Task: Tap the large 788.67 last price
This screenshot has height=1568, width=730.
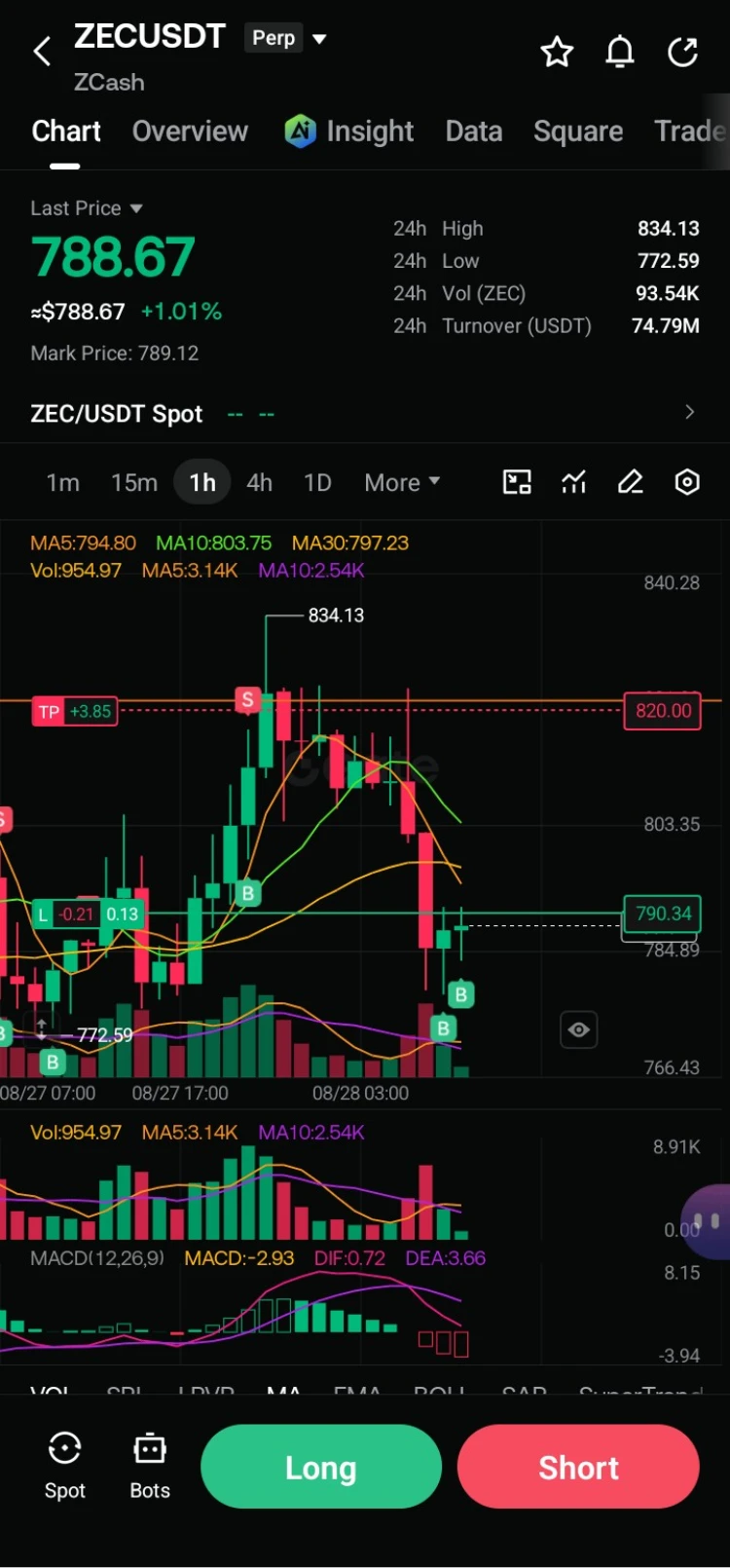Action: coord(113,258)
